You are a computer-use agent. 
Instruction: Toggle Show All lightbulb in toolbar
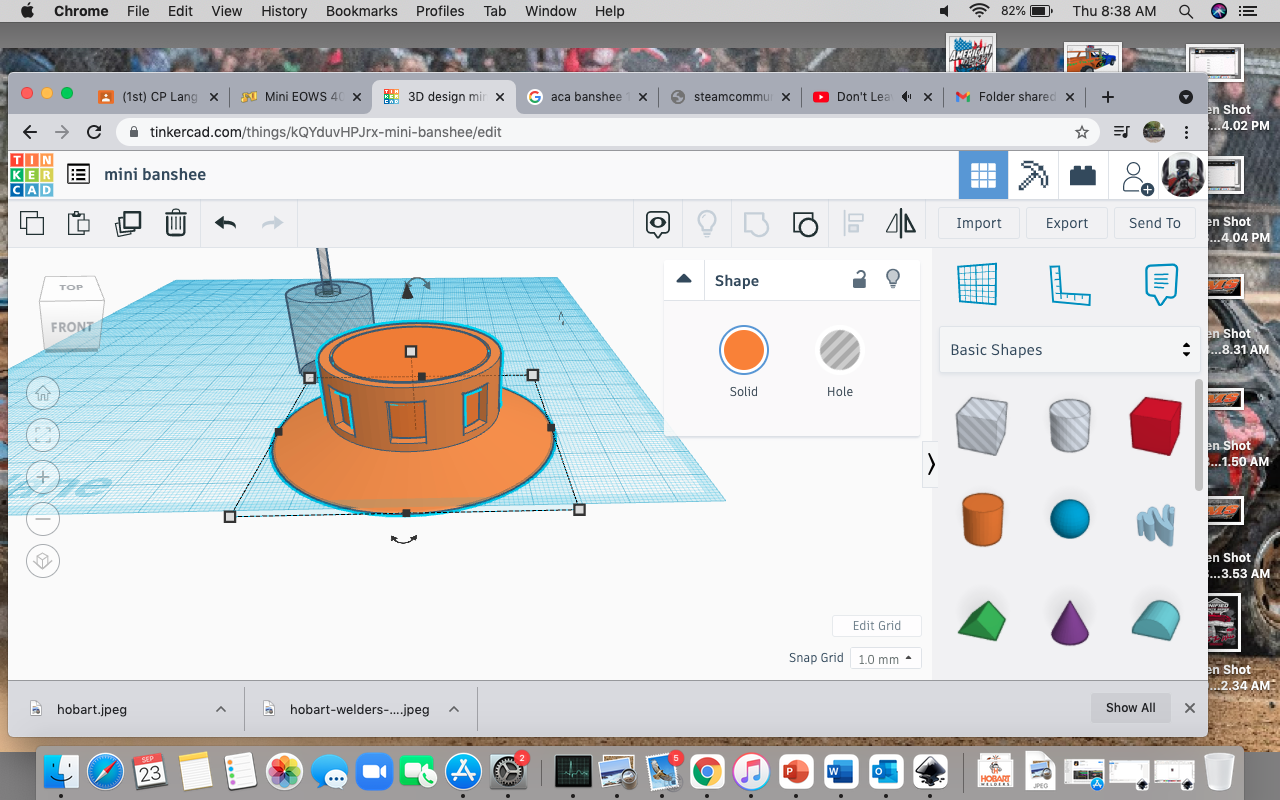pyautogui.click(x=707, y=223)
